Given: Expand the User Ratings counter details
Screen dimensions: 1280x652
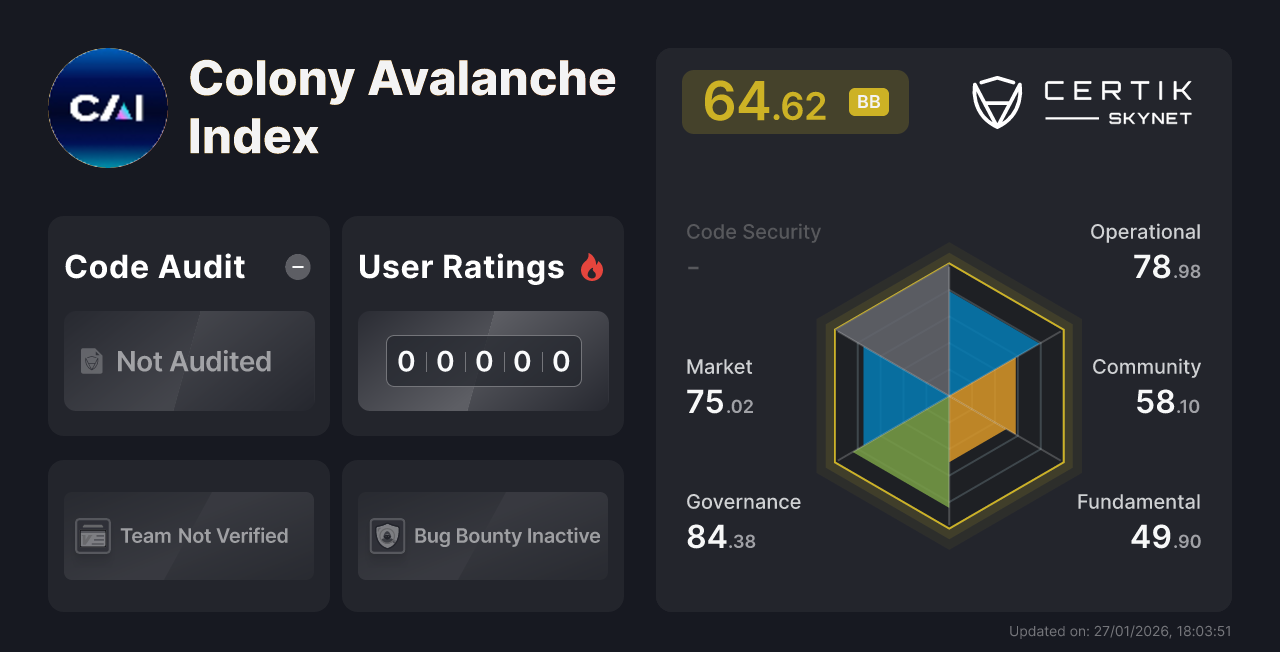Looking at the screenshot, I should click(x=482, y=361).
